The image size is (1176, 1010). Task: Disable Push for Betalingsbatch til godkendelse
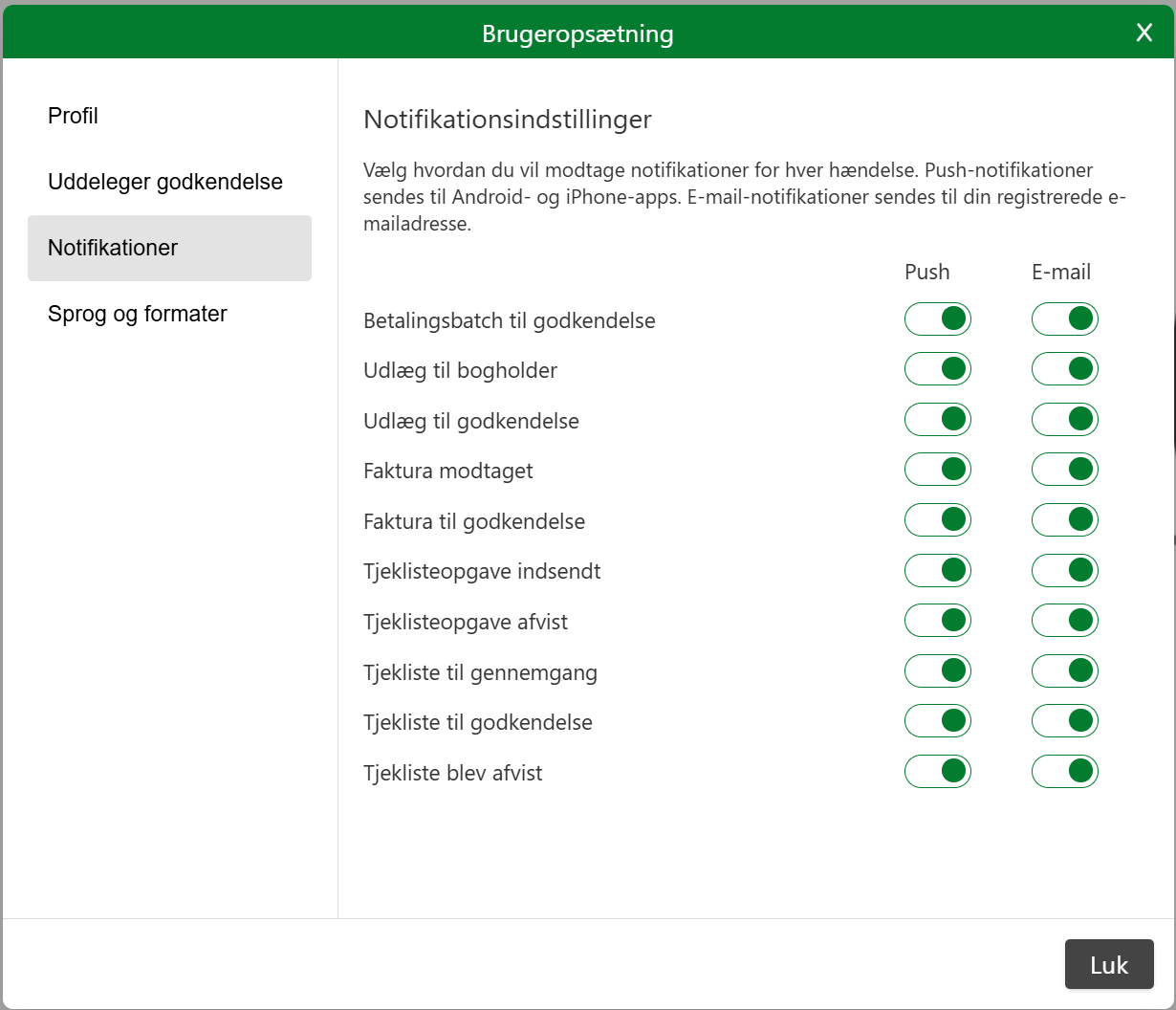pos(938,318)
